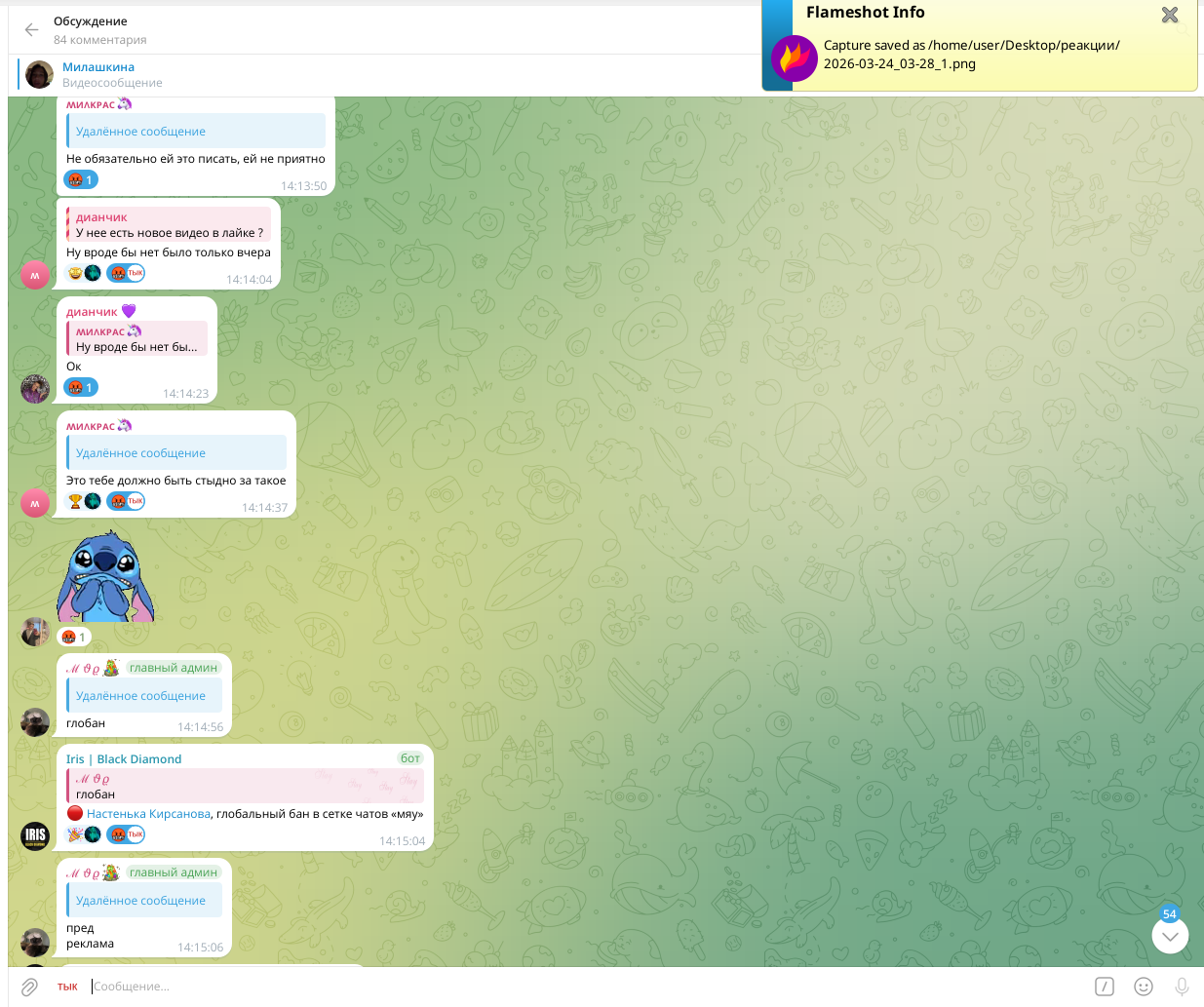The width and height of the screenshot is (1204, 1007).
Task: Click the '14:15:04' timestamp
Action: coord(403,841)
